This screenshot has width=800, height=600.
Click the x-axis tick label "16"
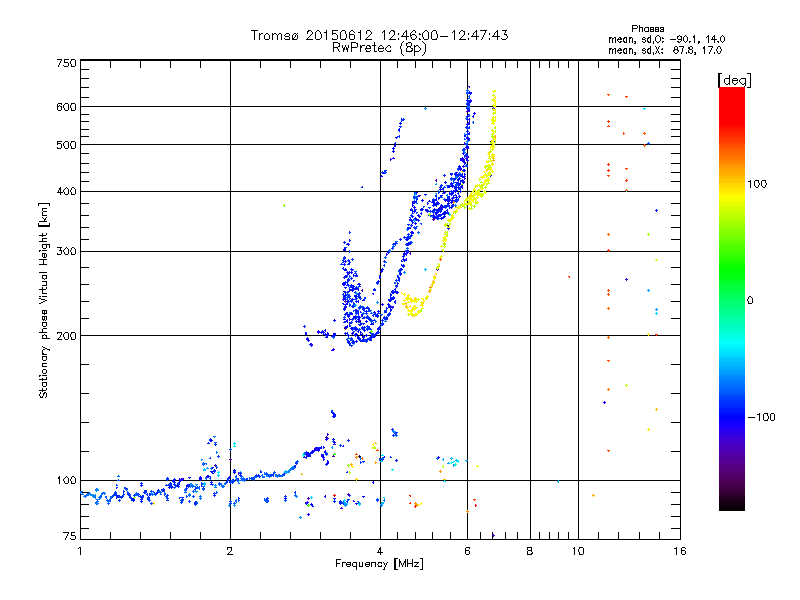[680, 551]
